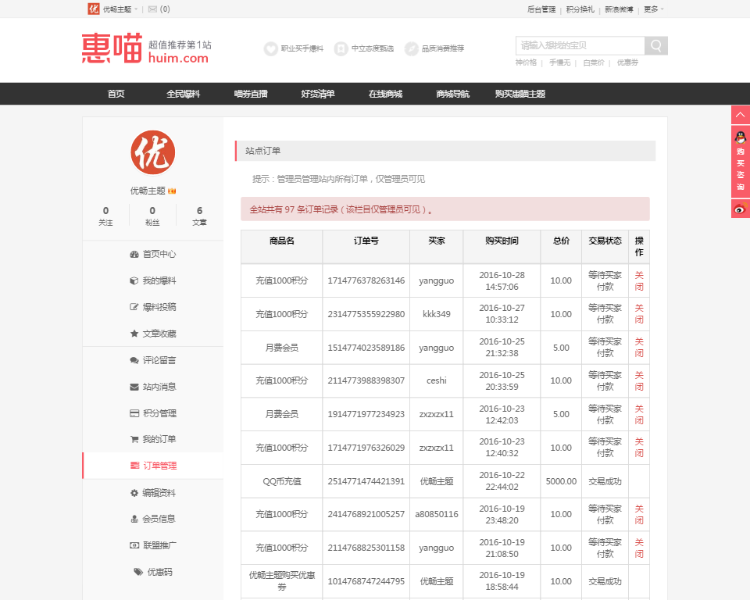Click 优畅主题 username under avatar
This screenshot has width=750, height=600.
(148, 191)
